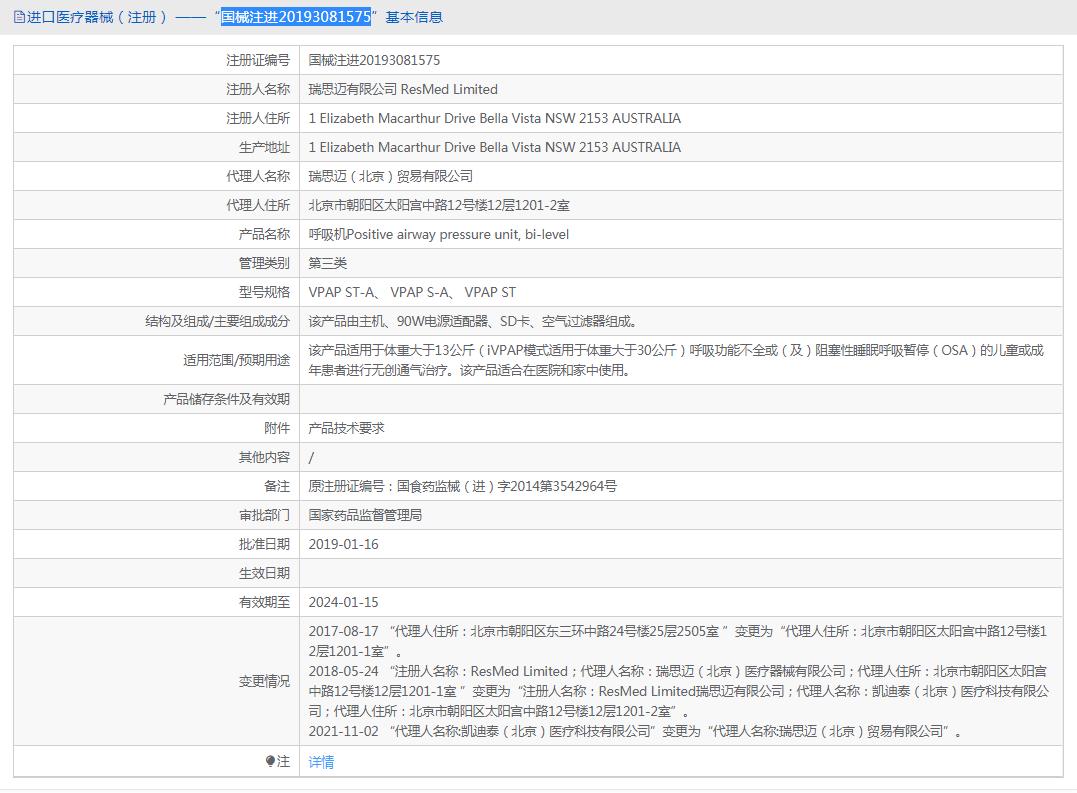Click product name 呼吸机Positive airway pressure unit
Screen dimensions: 1077x793
coord(439,234)
